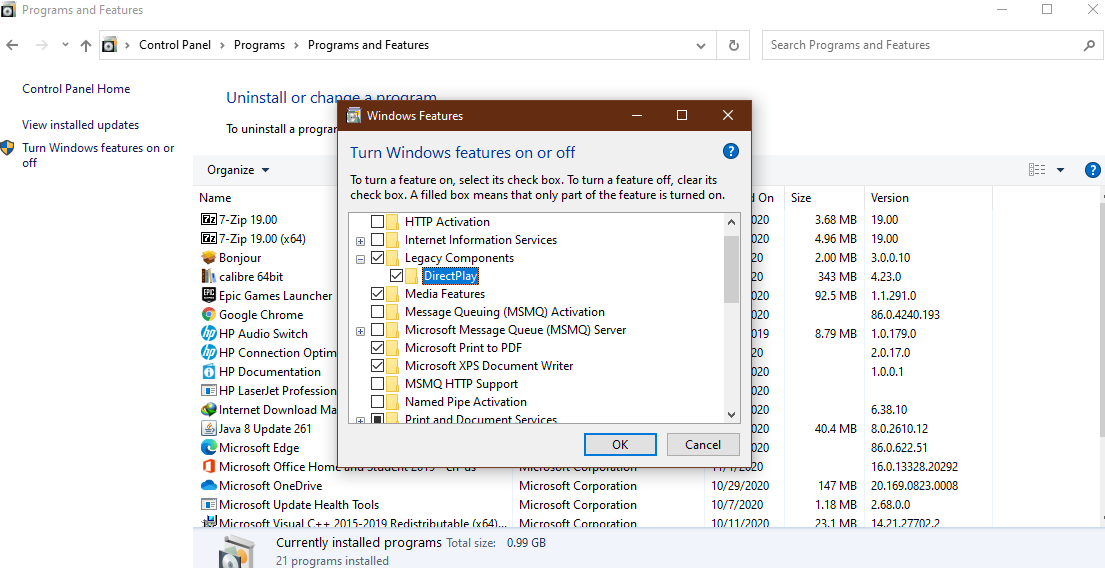
Task: Click the Epic Games Launcher icon
Action: [x=209, y=295]
